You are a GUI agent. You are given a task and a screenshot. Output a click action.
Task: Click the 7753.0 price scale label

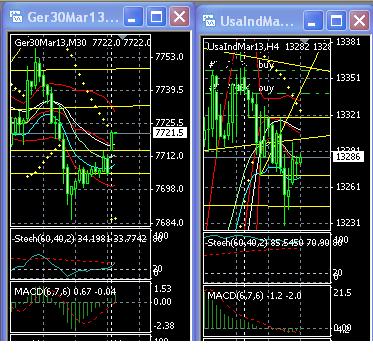point(169,57)
